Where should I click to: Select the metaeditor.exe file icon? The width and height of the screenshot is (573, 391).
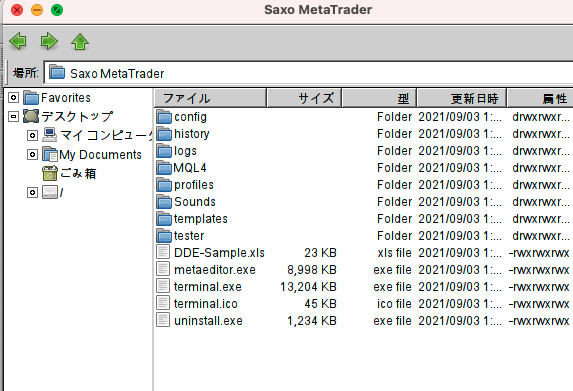point(163,269)
